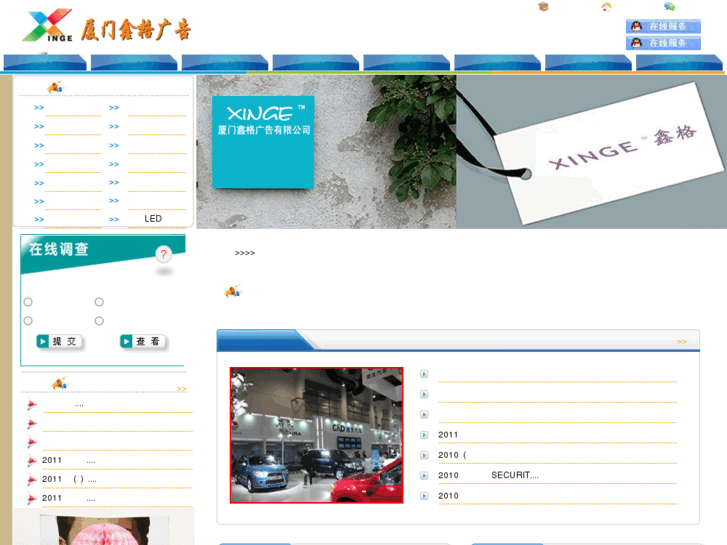Open the lower 在线服务 QQ service button
Screen dimensions: 727x545
pyautogui.click(x=663, y=43)
